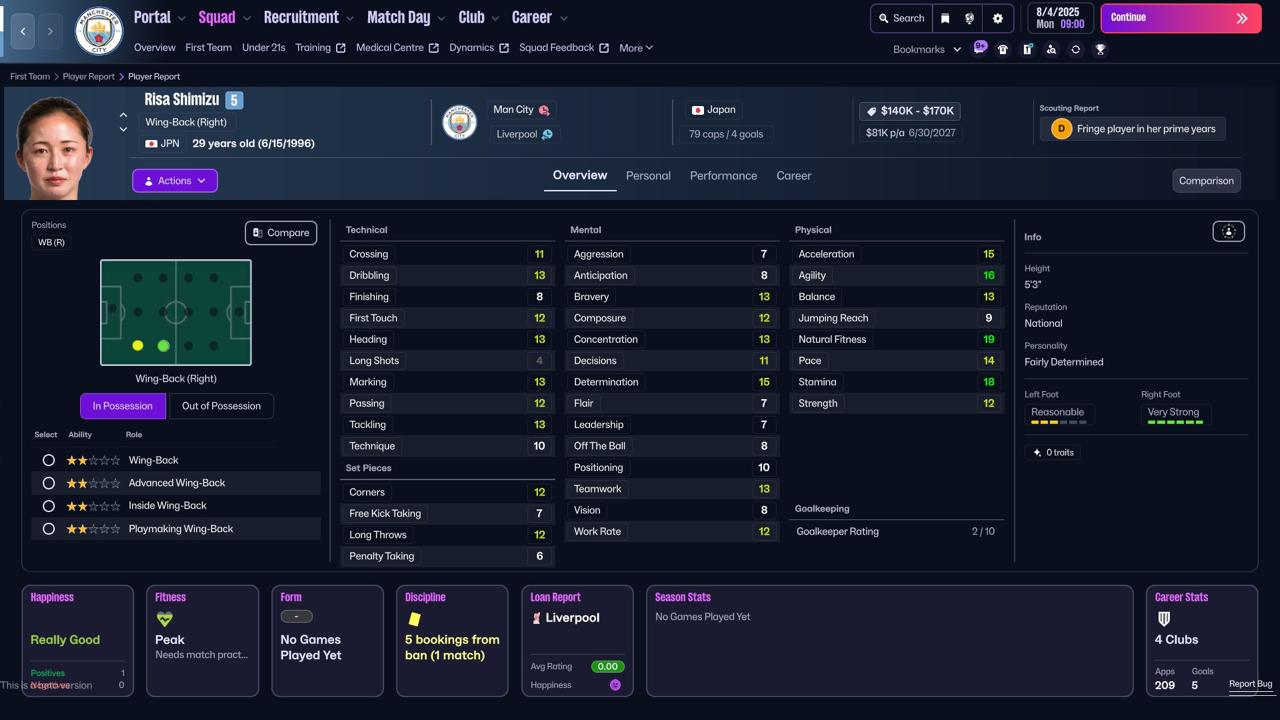Viewport: 1280px width, 720px height.
Task: Select the Playmaking Wing-Back radio button
Action: pos(48,529)
